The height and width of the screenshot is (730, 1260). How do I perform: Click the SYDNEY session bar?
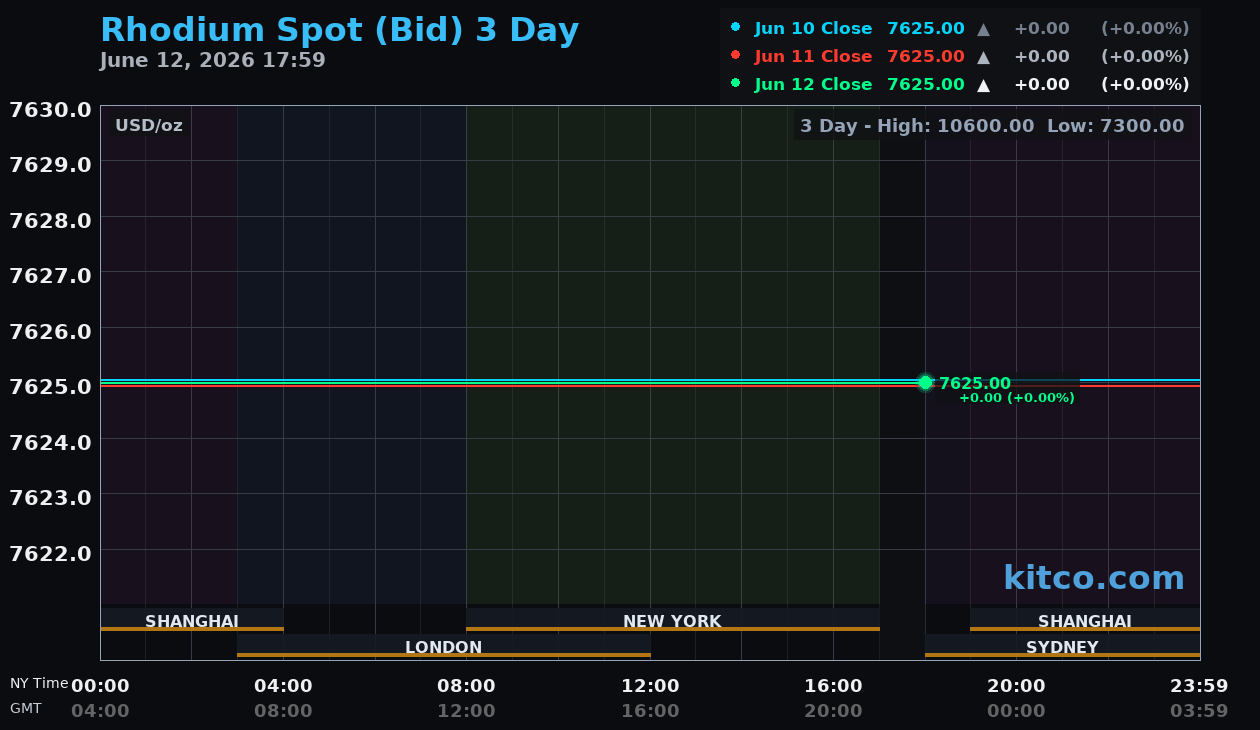click(x=1062, y=647)
